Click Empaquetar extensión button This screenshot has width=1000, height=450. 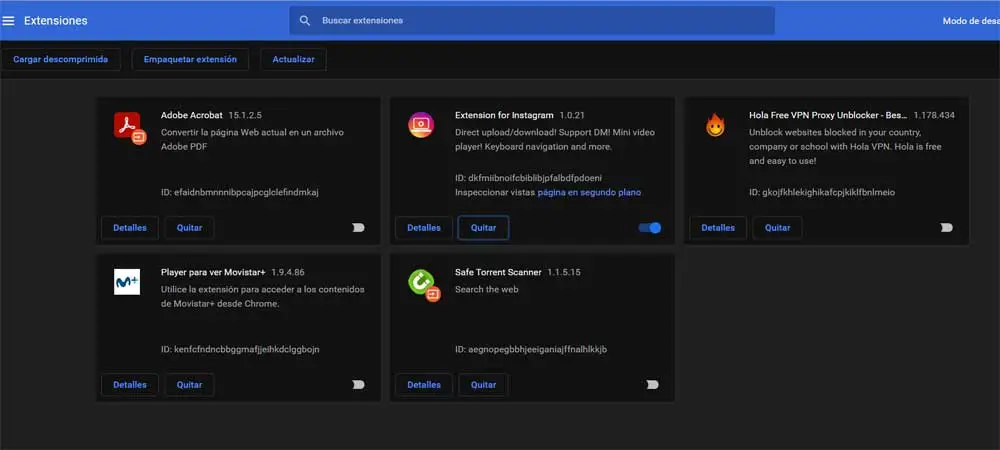tap(190, 59)
